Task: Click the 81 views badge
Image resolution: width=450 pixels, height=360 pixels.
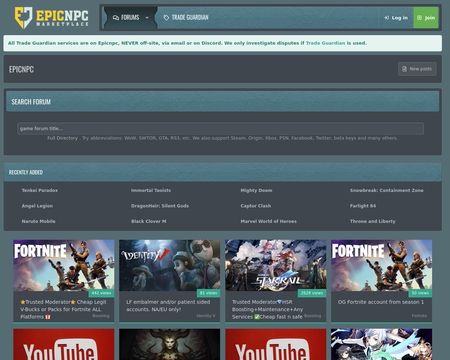Action: pyautogui.click(x=208, y=293)
